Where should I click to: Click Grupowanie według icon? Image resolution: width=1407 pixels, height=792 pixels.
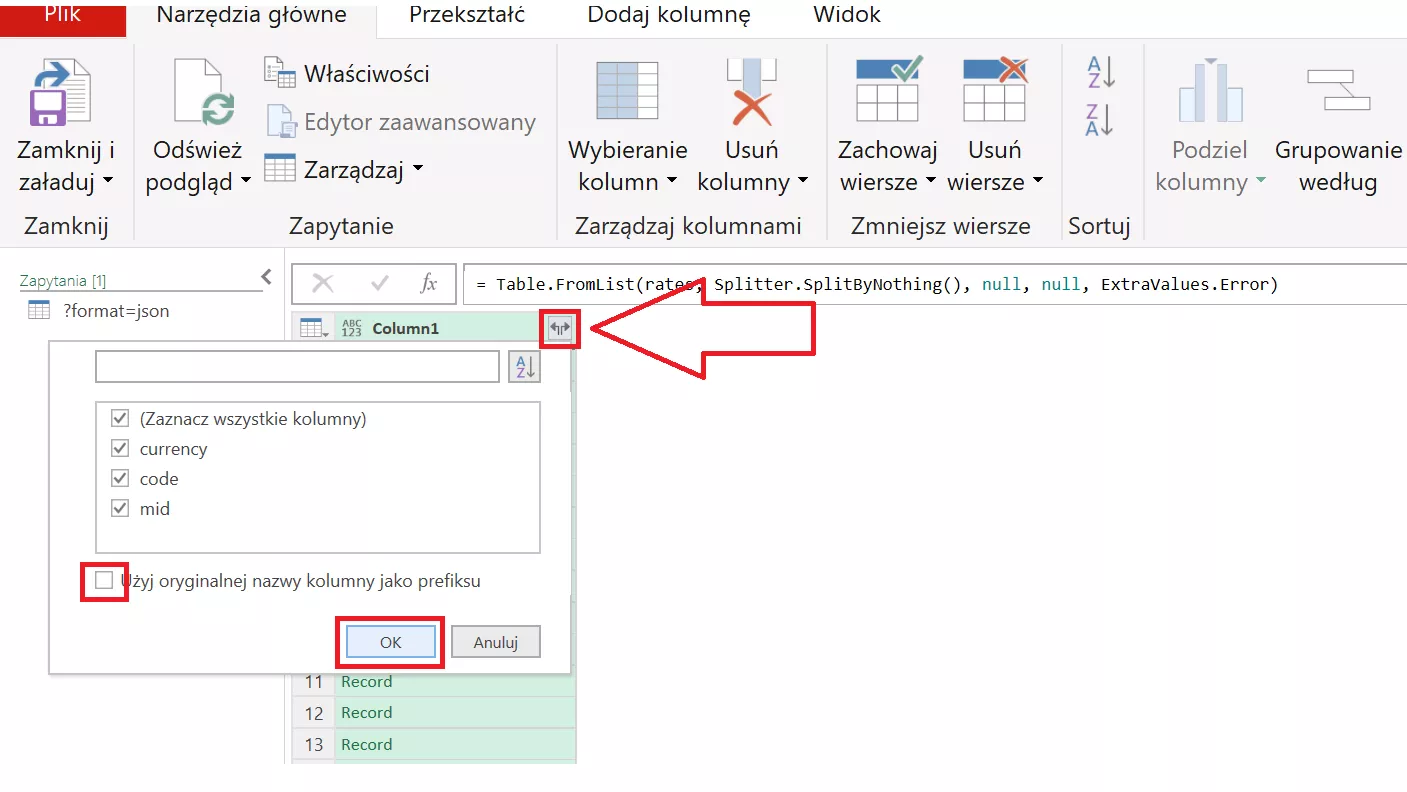tap(1338, 92)
